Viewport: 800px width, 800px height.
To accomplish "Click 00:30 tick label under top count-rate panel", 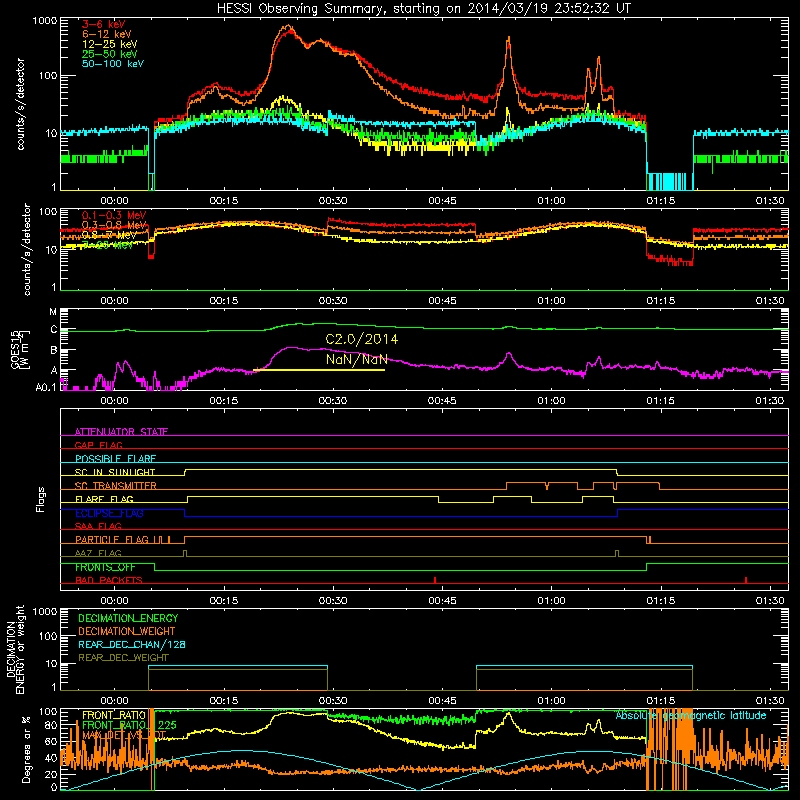I will 333,201.
